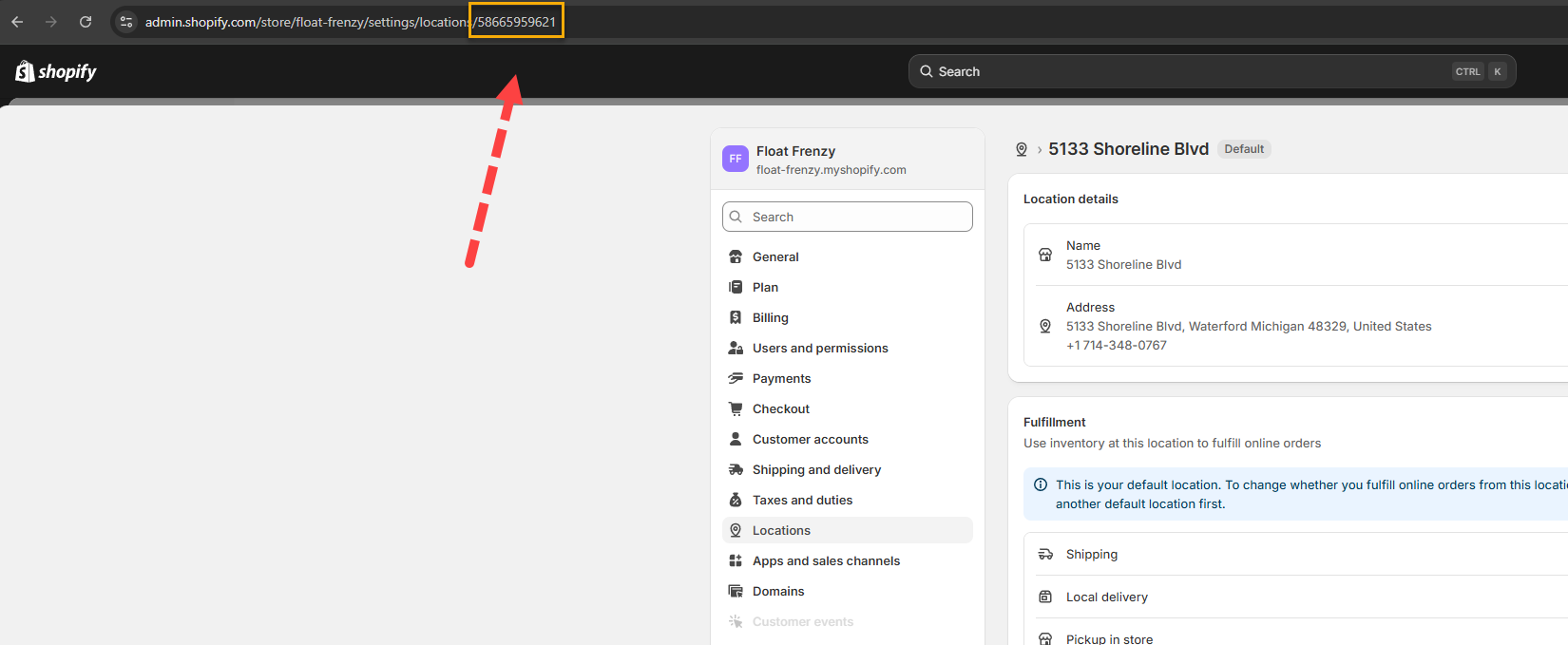Click the Shopify logo in header

(56, 71)
